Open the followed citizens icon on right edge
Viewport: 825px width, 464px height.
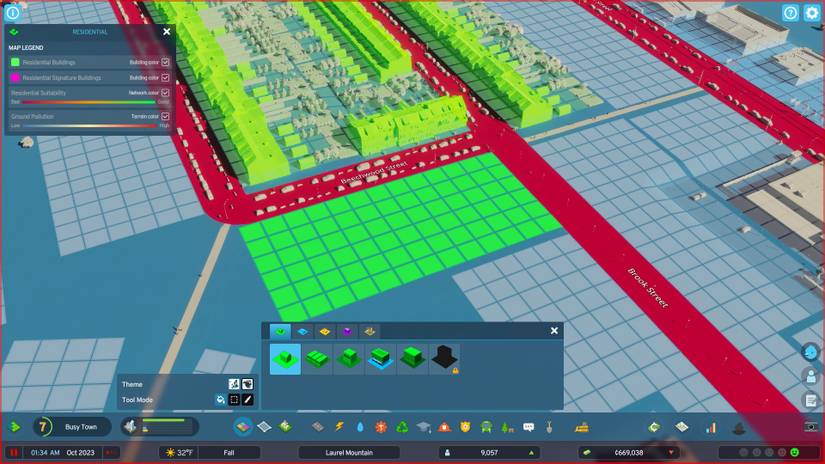click(x=811, y=376)
